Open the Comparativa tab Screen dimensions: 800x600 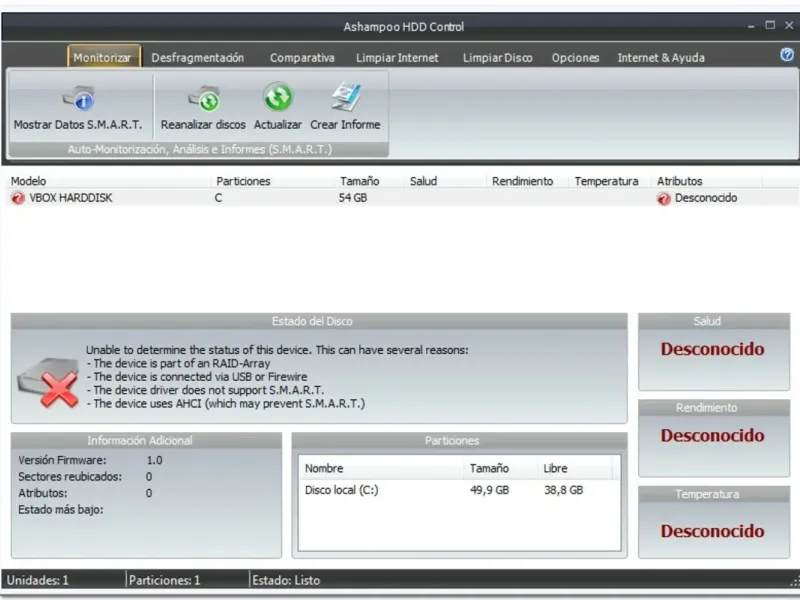tap(302, 58)
